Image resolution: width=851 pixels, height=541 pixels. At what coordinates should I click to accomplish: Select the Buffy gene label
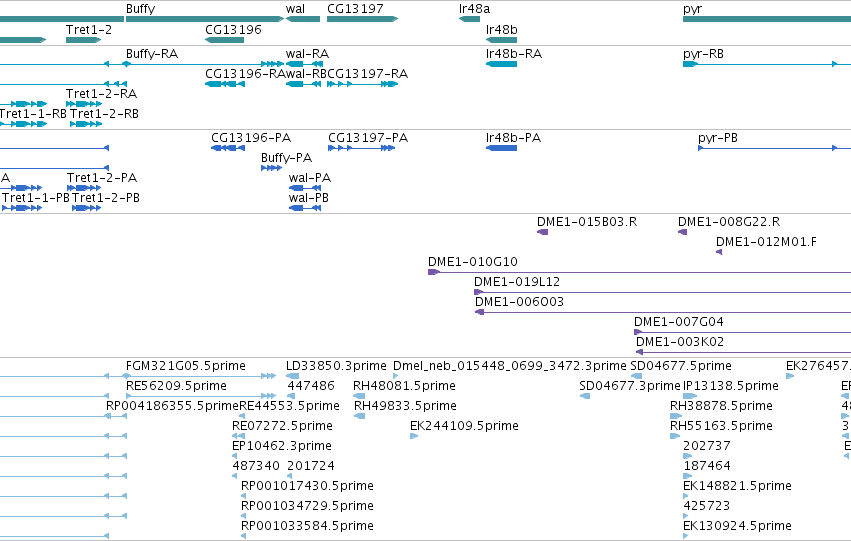pyautogui.click(x=141, y=9)
